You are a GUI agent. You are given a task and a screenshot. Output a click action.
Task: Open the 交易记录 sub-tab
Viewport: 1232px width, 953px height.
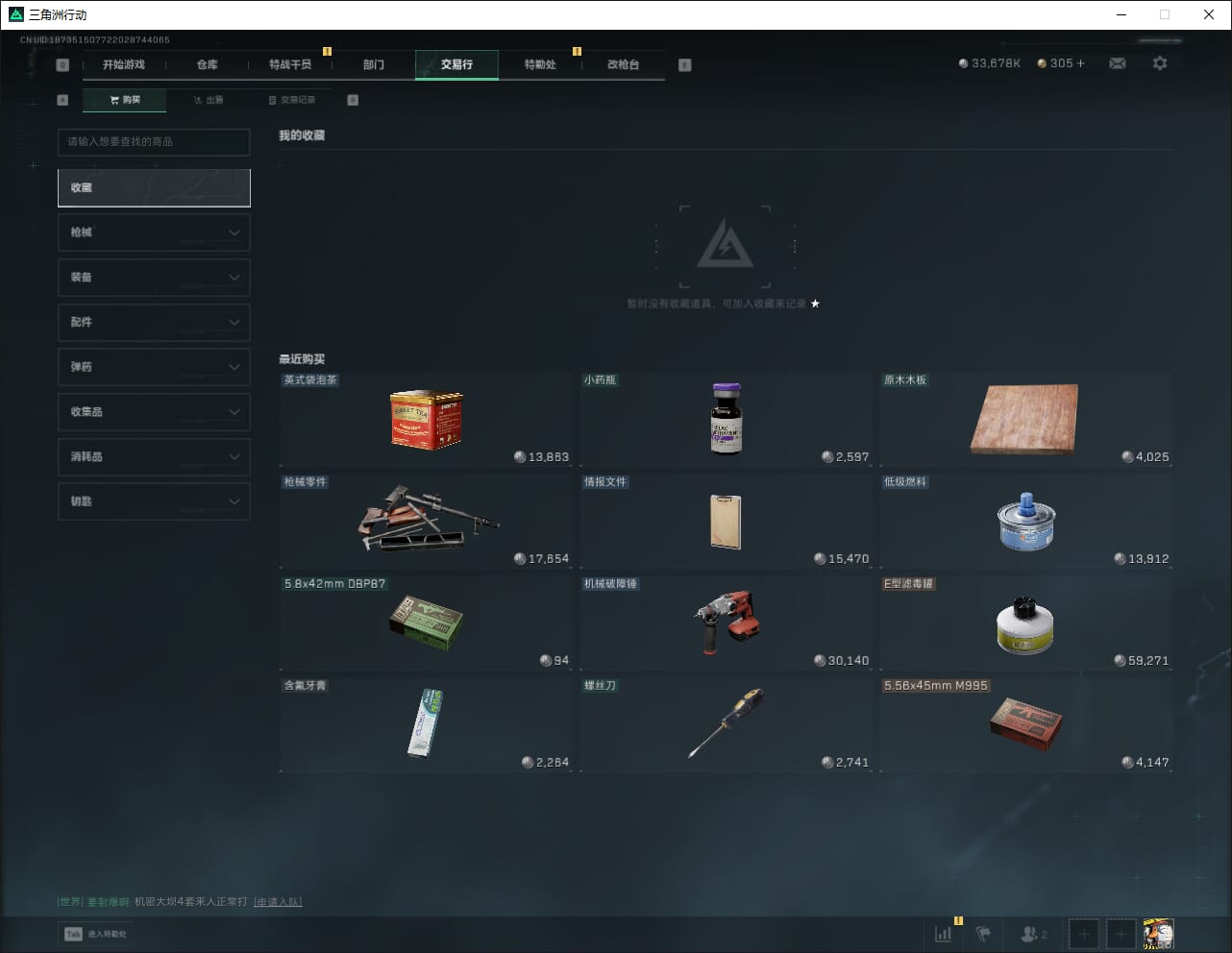(292, 100)
